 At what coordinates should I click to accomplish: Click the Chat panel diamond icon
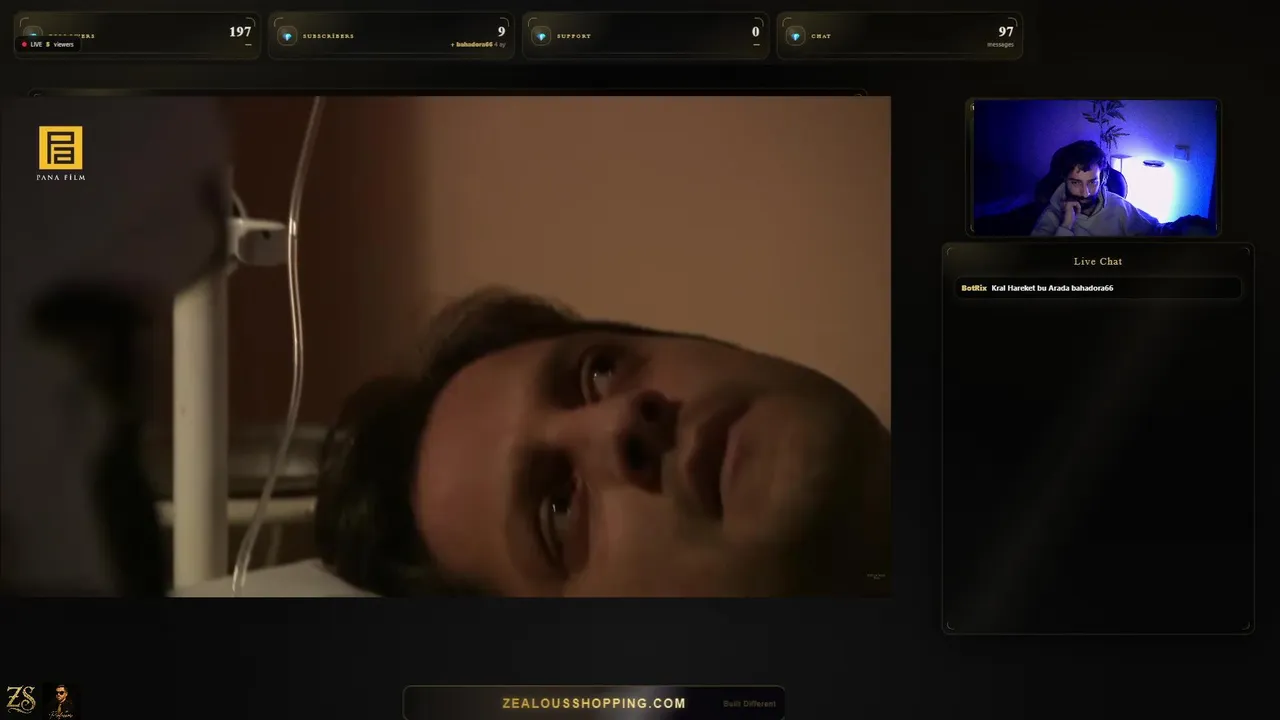[795, 36]
